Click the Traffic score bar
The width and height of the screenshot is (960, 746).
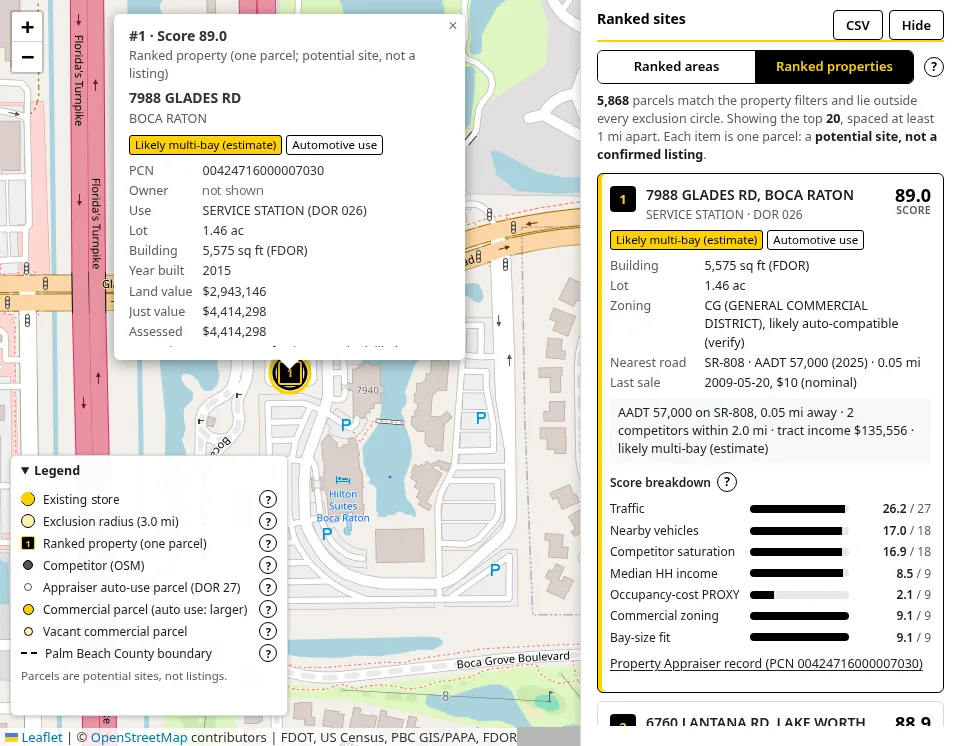click(x=799, y=509)
